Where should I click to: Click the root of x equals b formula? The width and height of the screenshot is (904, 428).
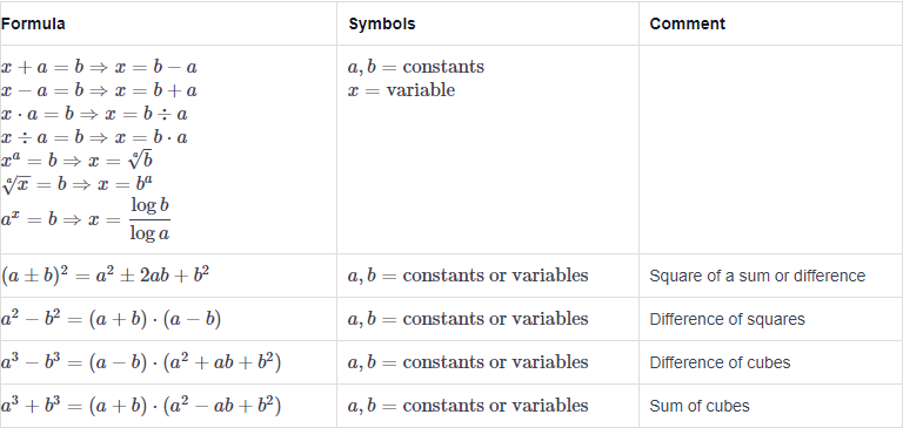click(x=77, y=183)
